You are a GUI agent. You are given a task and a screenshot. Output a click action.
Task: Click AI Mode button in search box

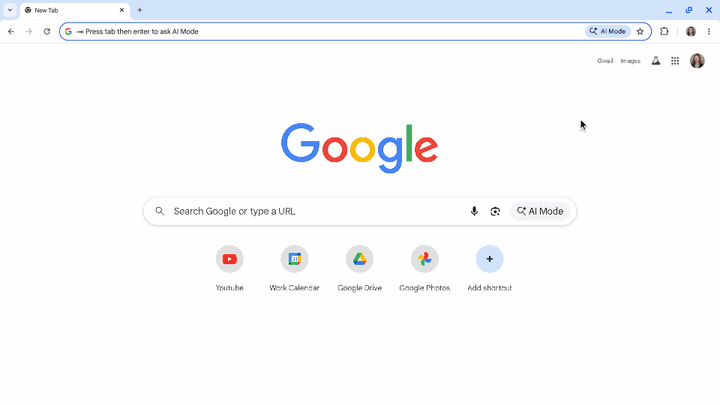(540, 211)
